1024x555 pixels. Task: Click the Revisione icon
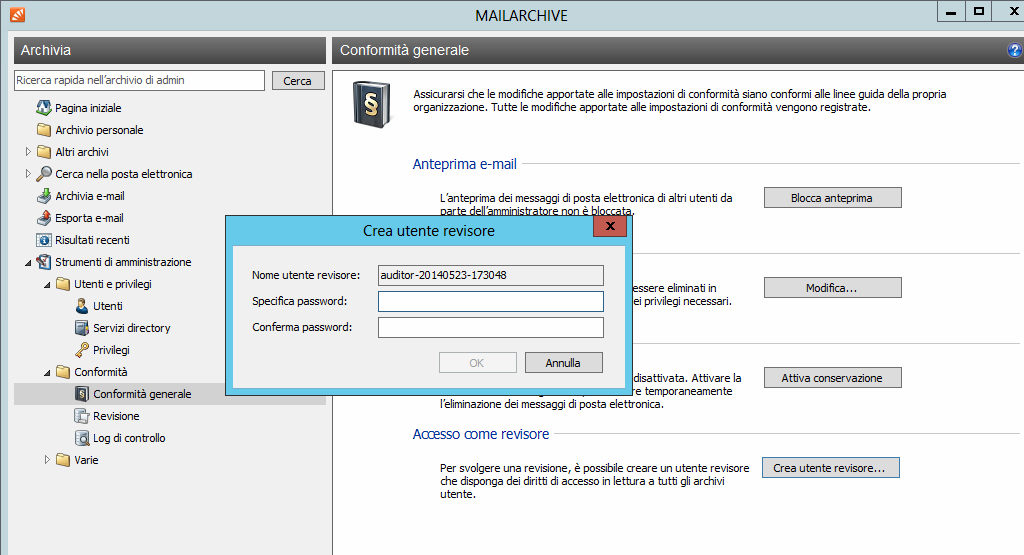82,416
